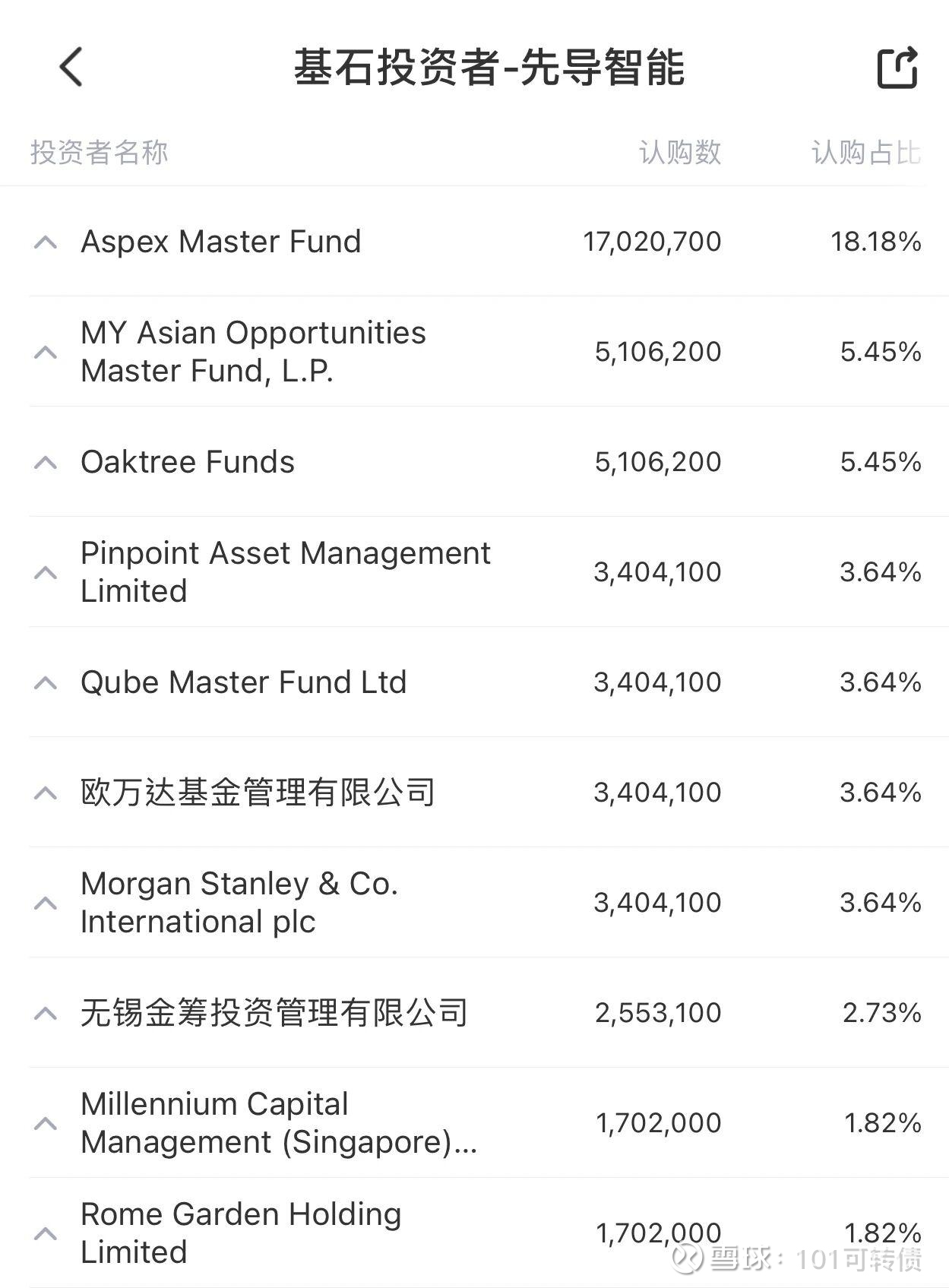The height and width of the screenshot is (1288, 949).
Task: Select Qube Master Fund Ltd name
Action: pos(243,682)
